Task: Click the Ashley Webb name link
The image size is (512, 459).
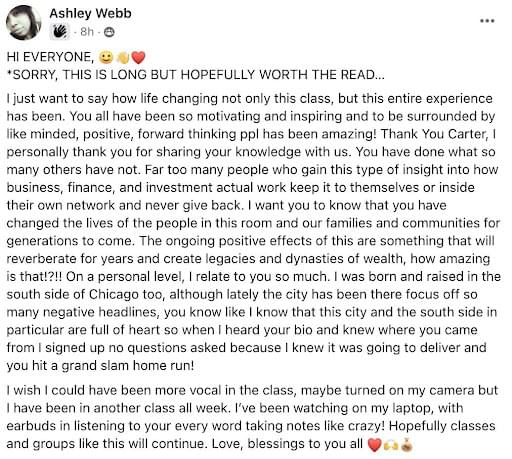Action: coord(90,13)
